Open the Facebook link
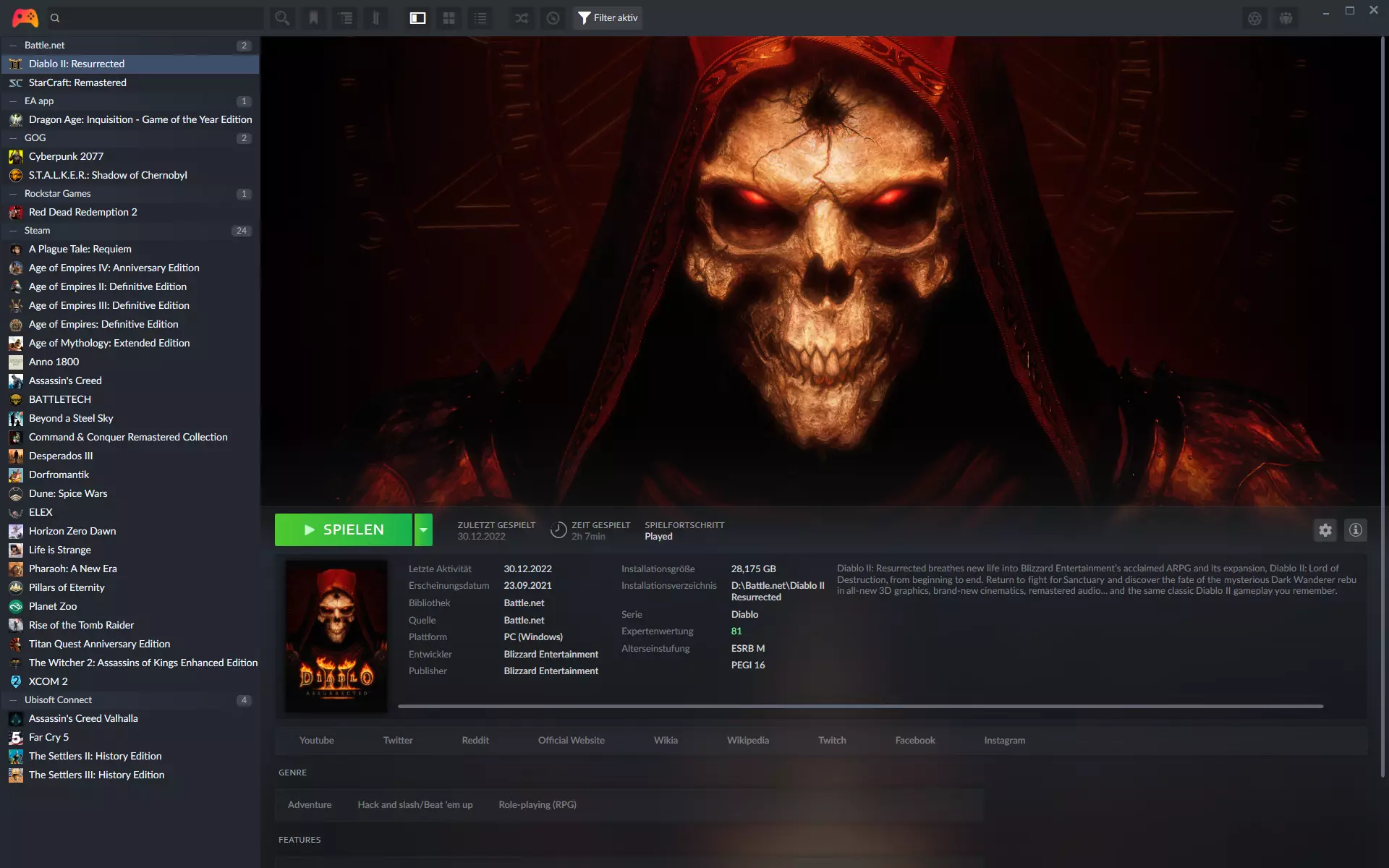This screenshot has width=1389, height=868. pyautogui.click(x=915, y=741)
